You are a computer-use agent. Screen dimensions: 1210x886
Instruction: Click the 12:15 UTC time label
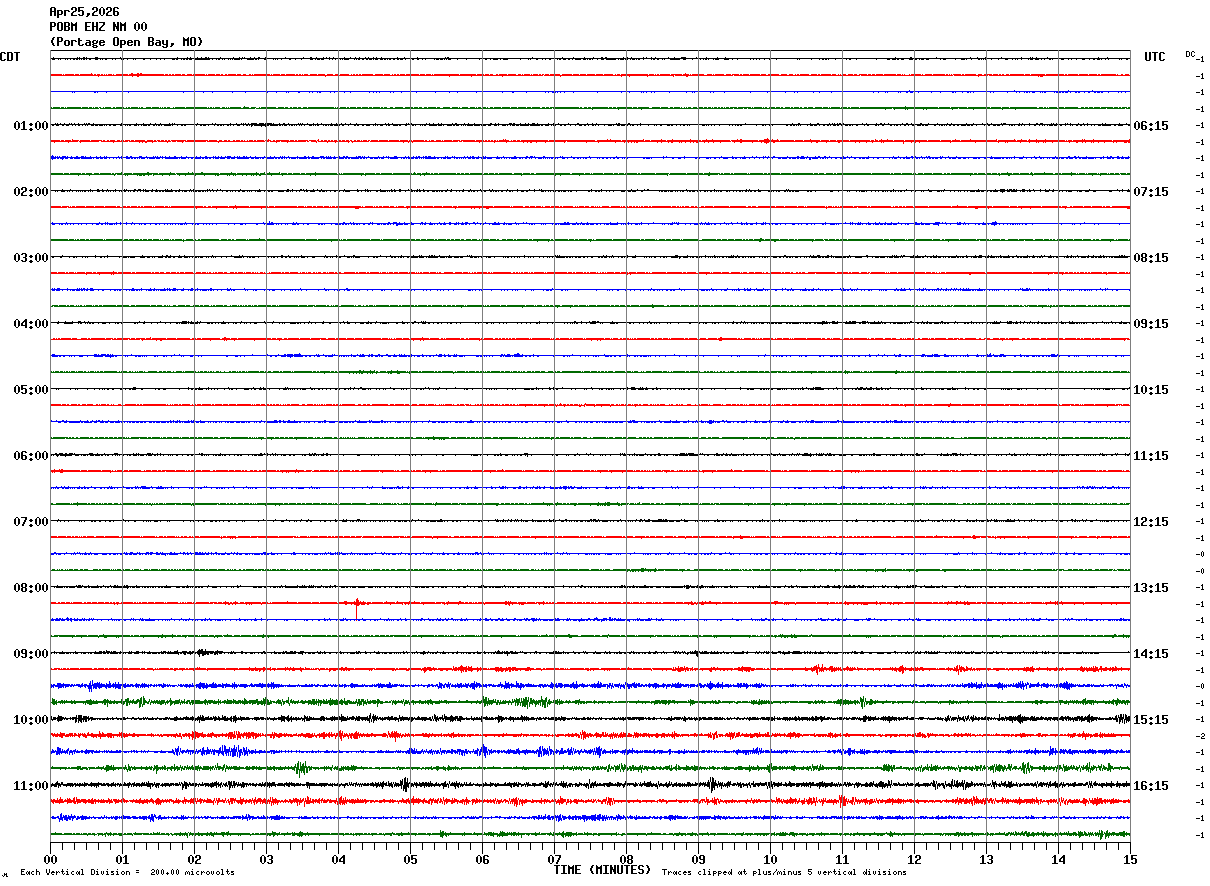point(1151,522)
